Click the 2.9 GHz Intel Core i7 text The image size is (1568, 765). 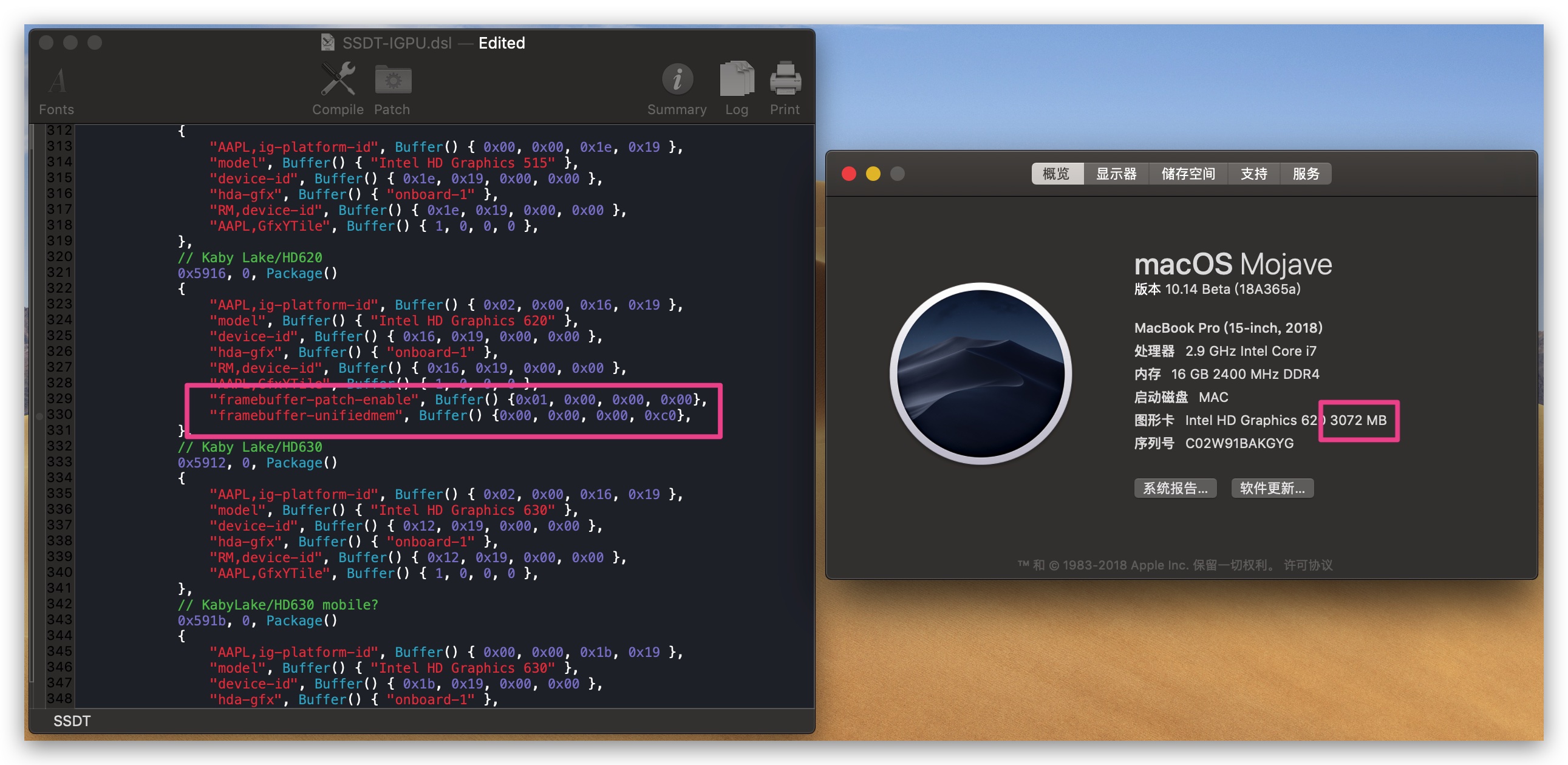pos(1251,351)
